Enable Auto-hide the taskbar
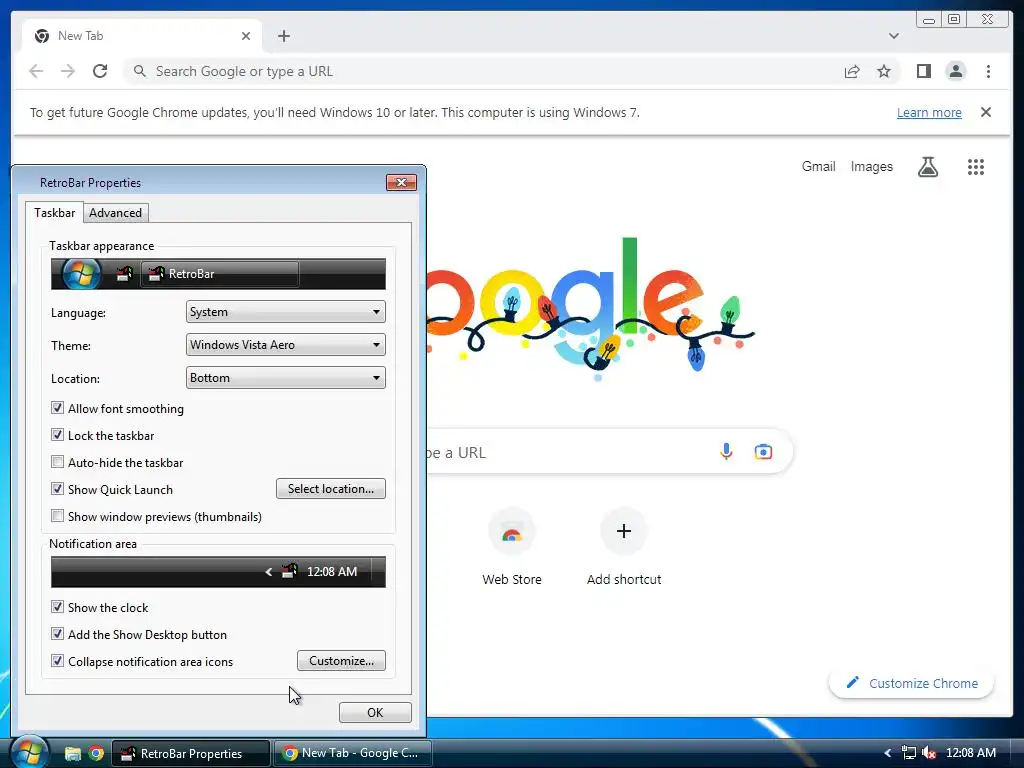The width and height of the screenshot is (1024, 768). point(57,462)
